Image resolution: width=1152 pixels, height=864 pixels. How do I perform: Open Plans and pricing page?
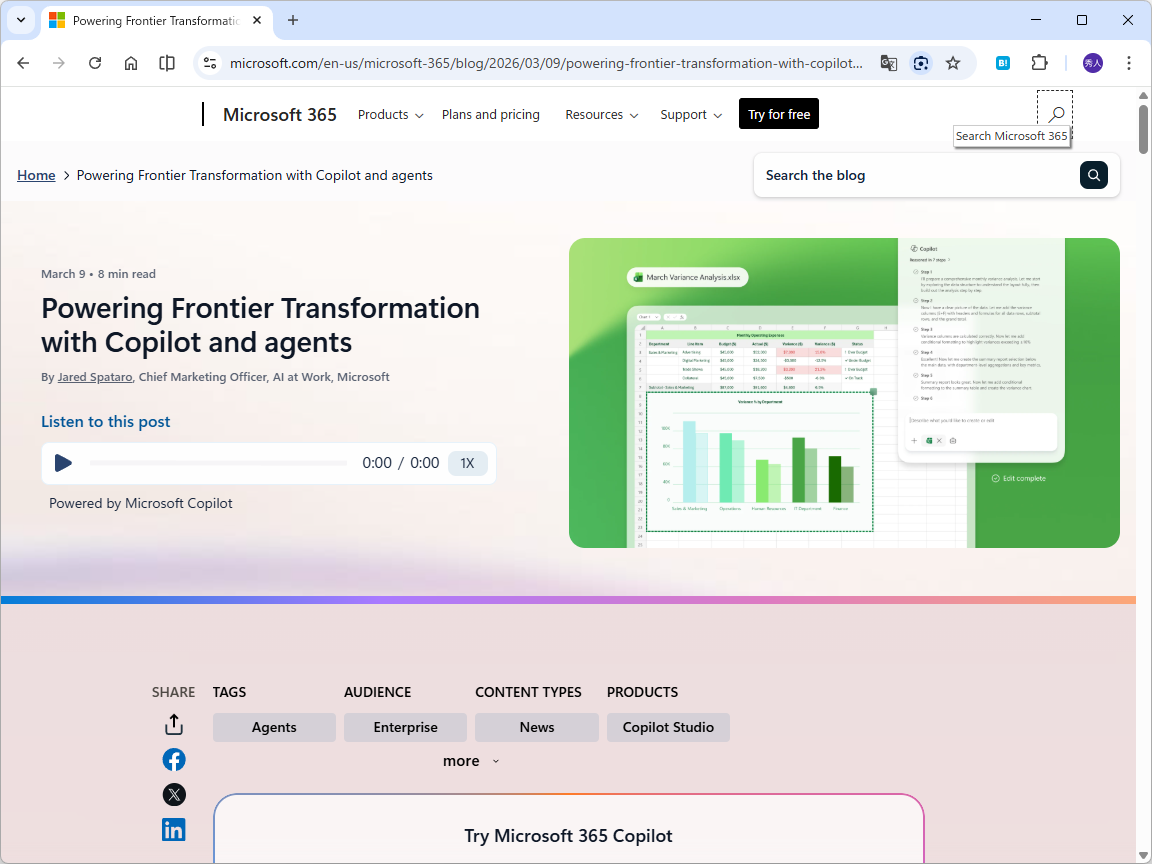pos(491,115)
